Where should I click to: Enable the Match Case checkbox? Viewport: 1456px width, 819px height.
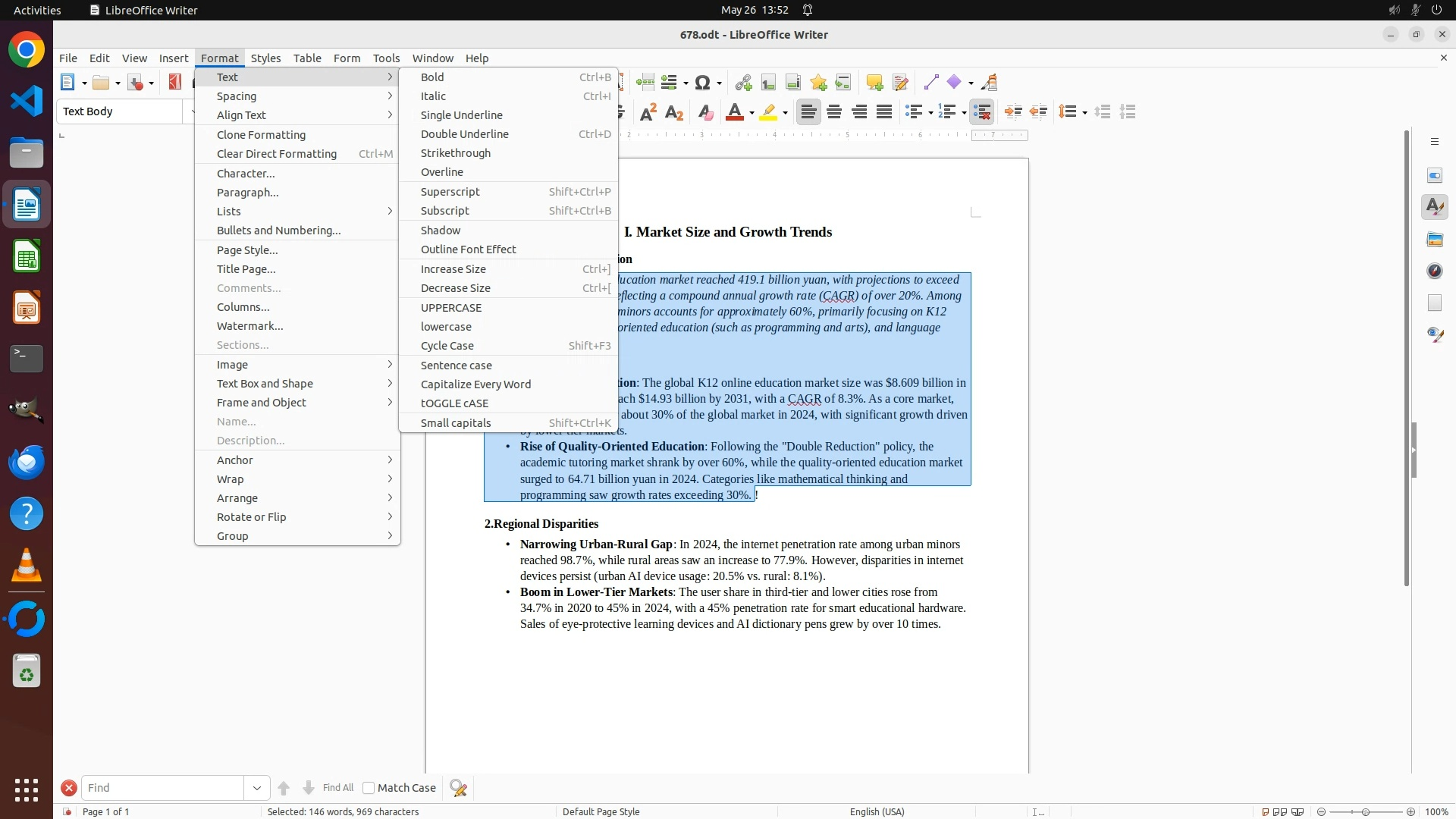coord(369,788)
